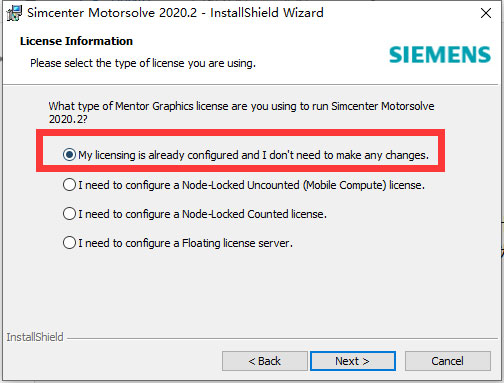The image size is (504, 383).
Task: Click the License Information heading
Action: [76, 41]
